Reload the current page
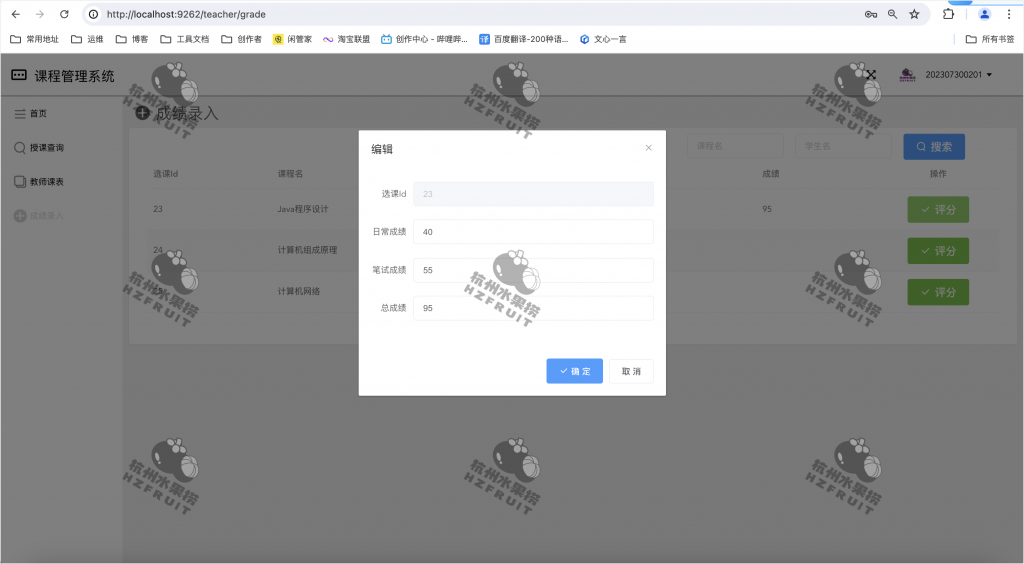 point(64,14)
